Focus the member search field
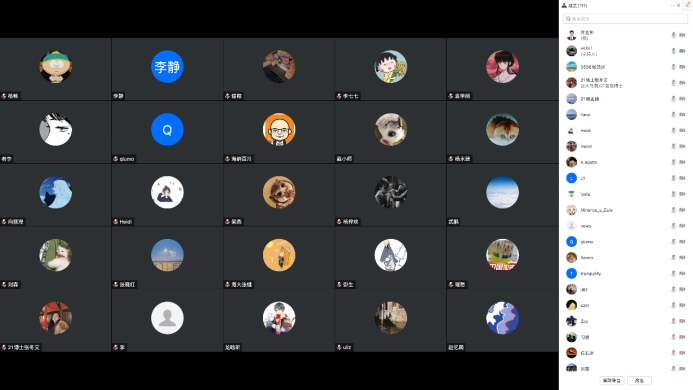The width and height of the screenshot is (693, 390). (625, 19)
